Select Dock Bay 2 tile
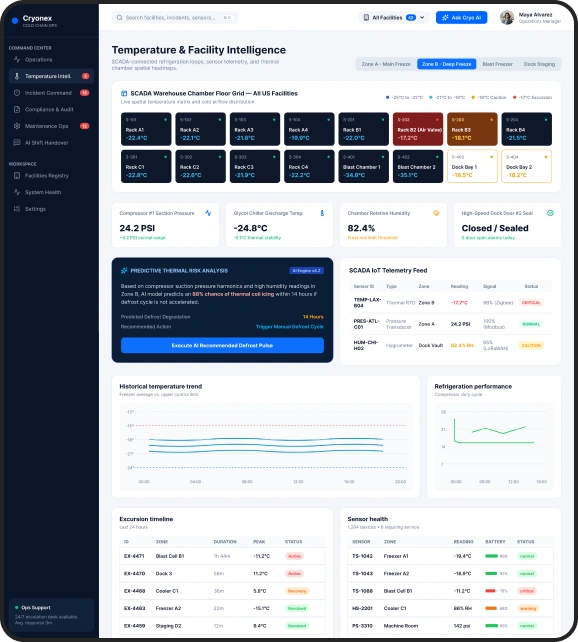This screenshot has height=642, width=578. click(527, 166)
